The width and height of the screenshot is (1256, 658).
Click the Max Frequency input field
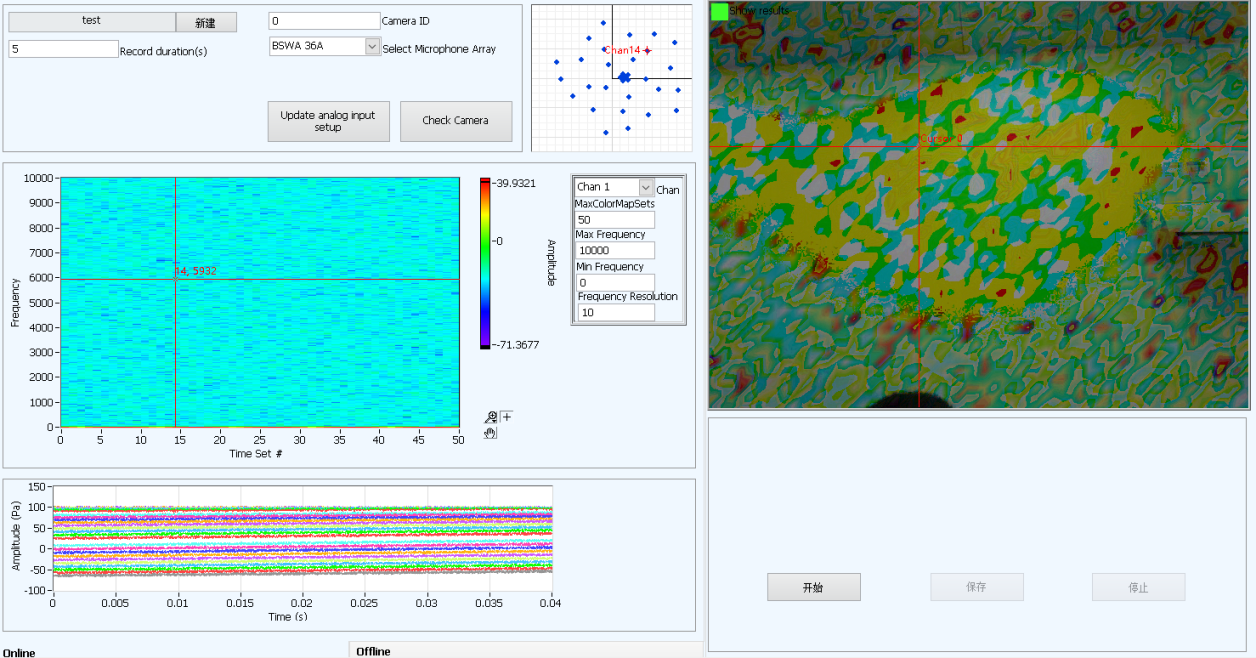614,250
